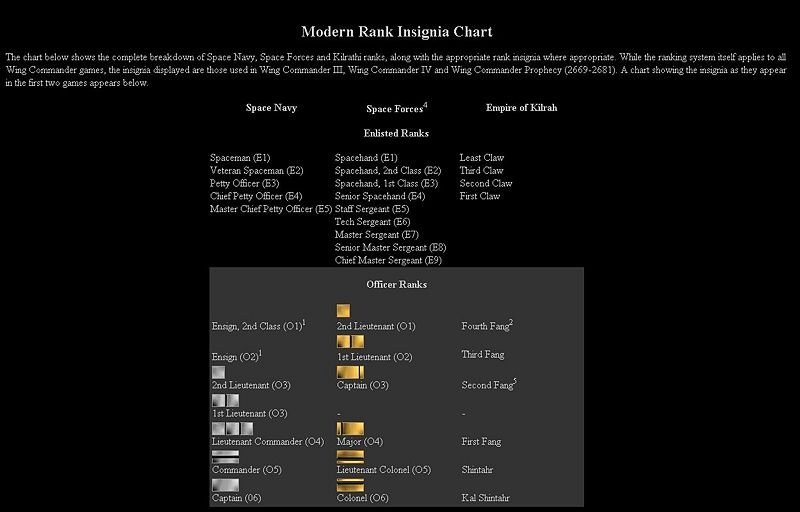The image size is (800, 512).
Task: Click the gold 1st Lieutenant (O2) double-square insignia
Action: tap(350, 341)
